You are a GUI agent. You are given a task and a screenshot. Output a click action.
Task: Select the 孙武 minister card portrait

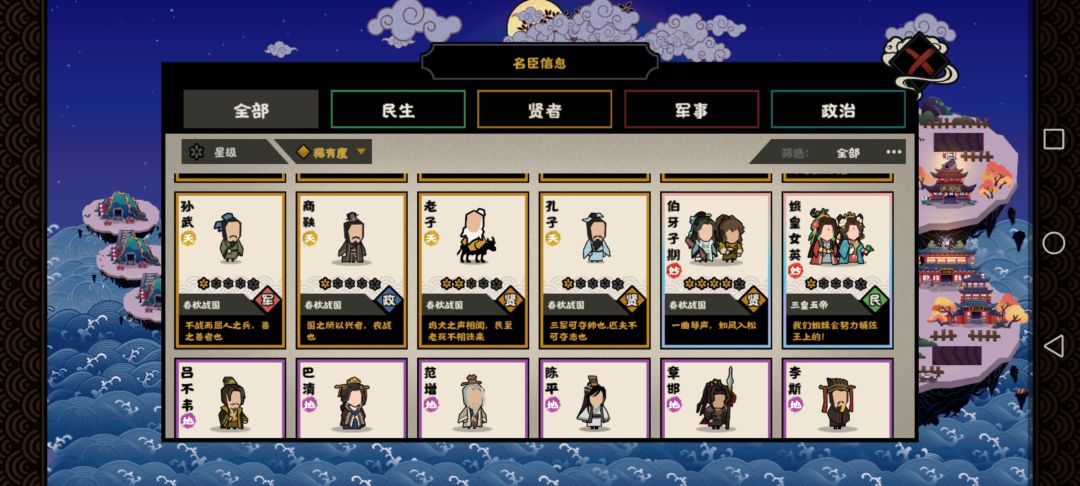pyautogui.click(x=231, y=238)
